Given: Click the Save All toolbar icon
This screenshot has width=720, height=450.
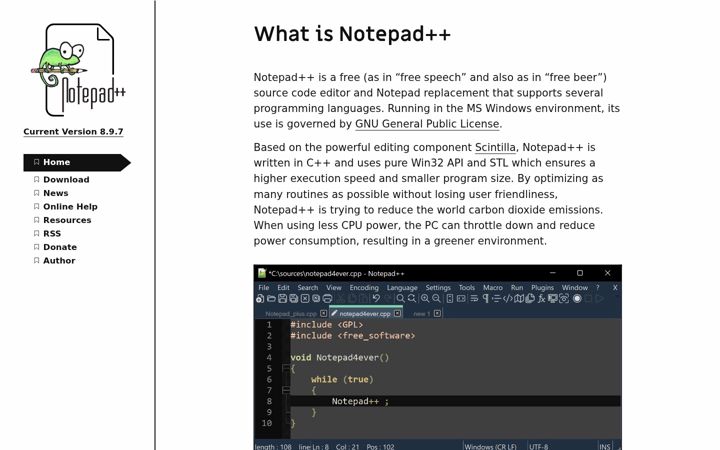Looking at the screenshot, I should point(293,298).
